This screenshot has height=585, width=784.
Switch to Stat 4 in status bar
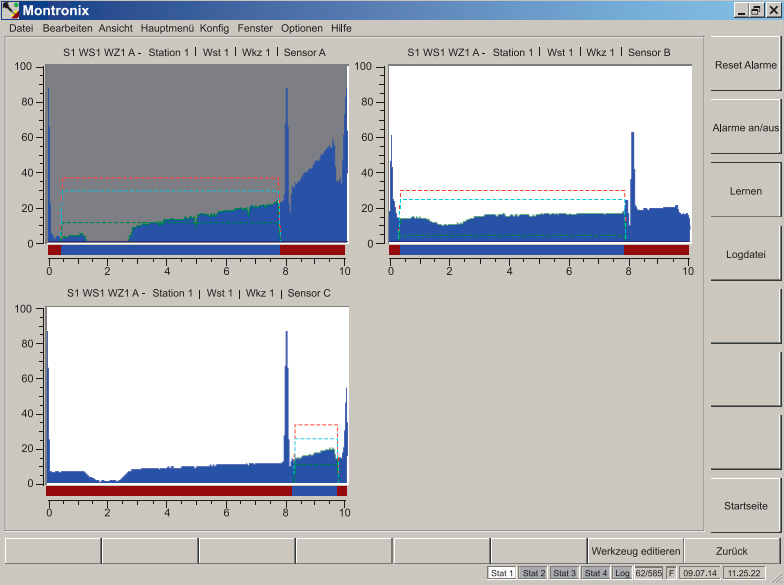coord(595,573)
